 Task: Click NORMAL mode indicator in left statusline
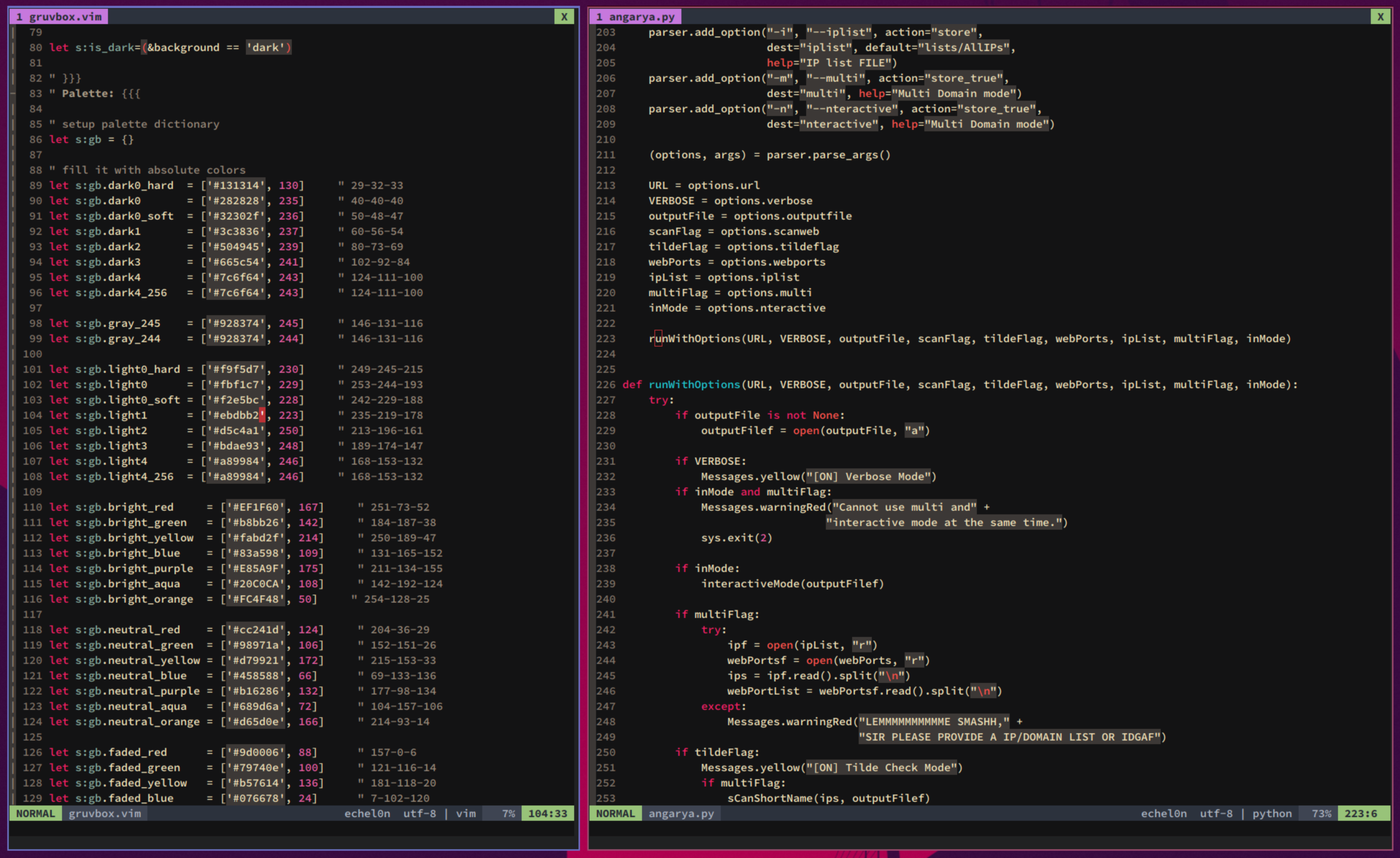coord(35,813)
